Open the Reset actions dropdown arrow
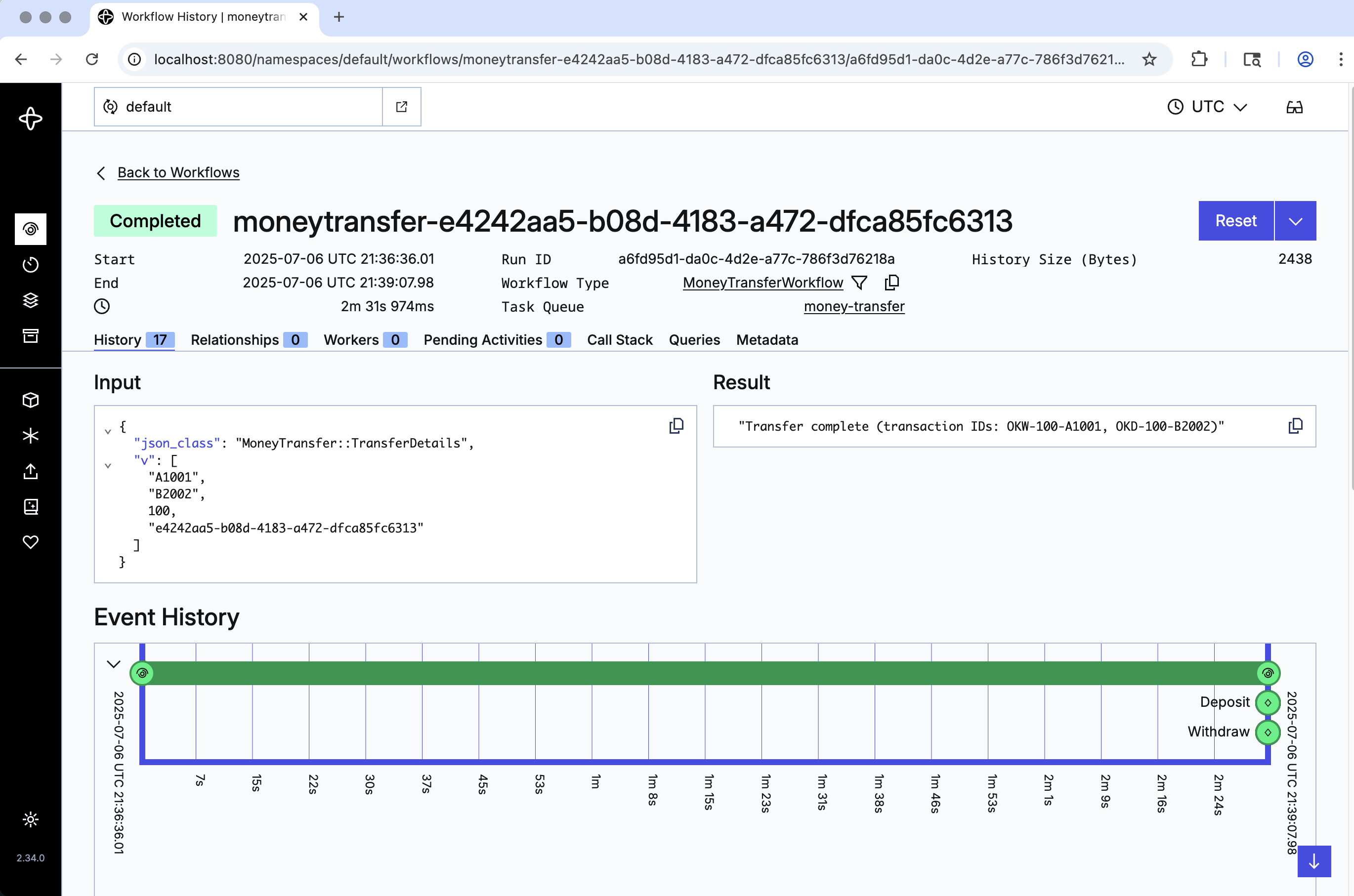 point(1296,221)
